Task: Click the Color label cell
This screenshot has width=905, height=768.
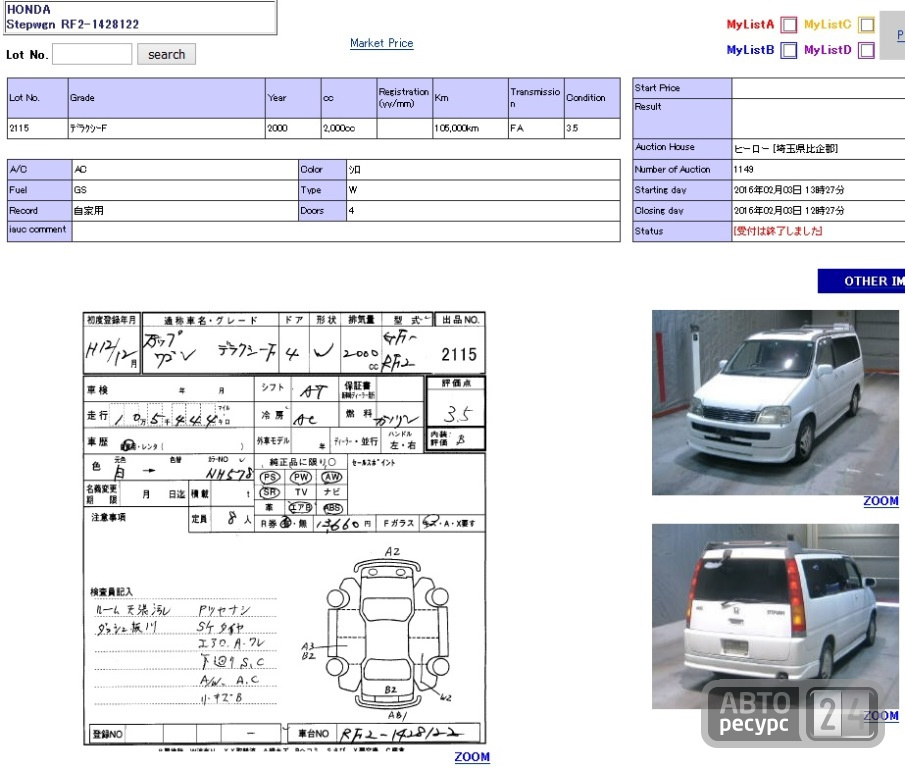Action: 322,170
